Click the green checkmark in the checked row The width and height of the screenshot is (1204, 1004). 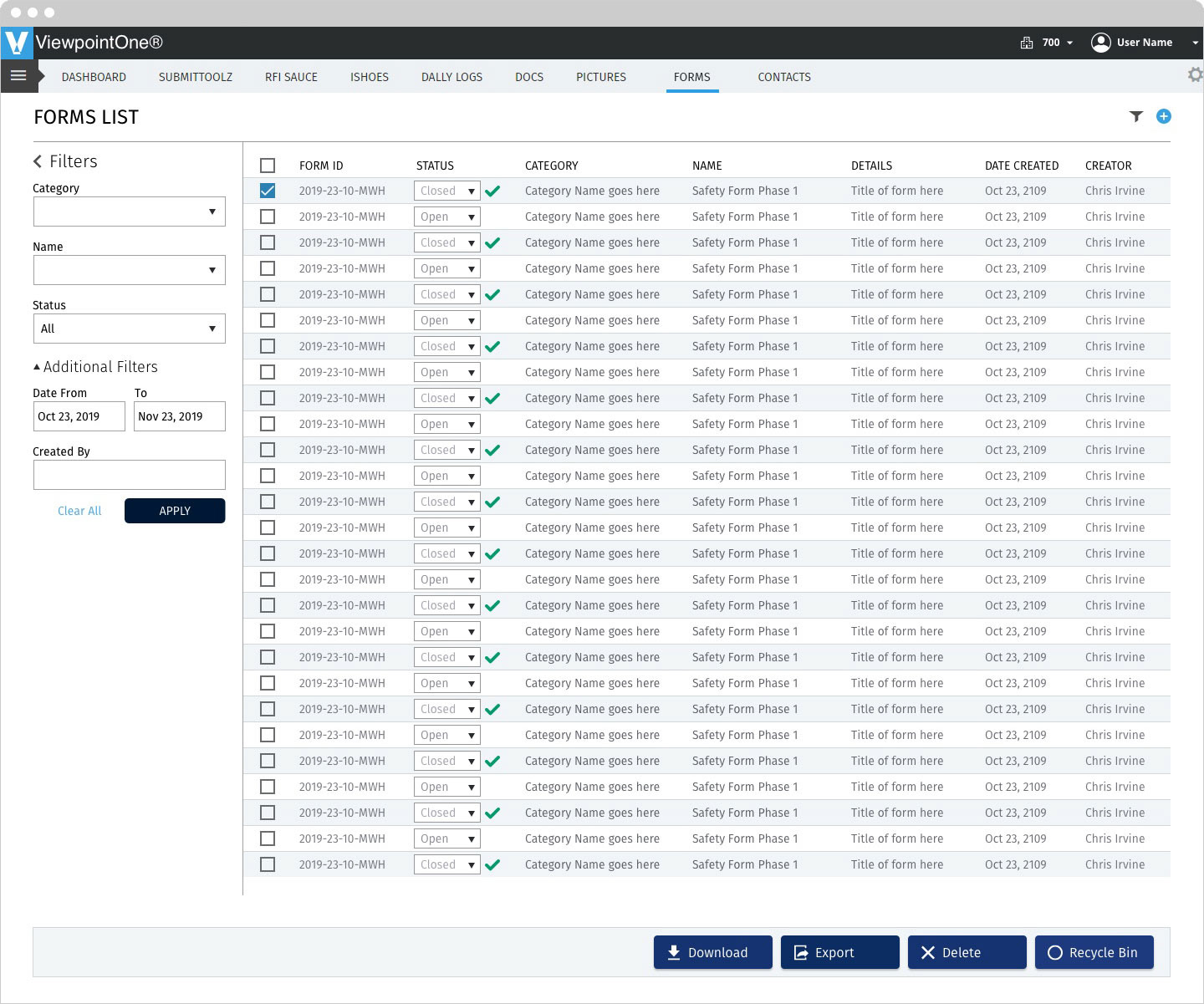point(492,191)
